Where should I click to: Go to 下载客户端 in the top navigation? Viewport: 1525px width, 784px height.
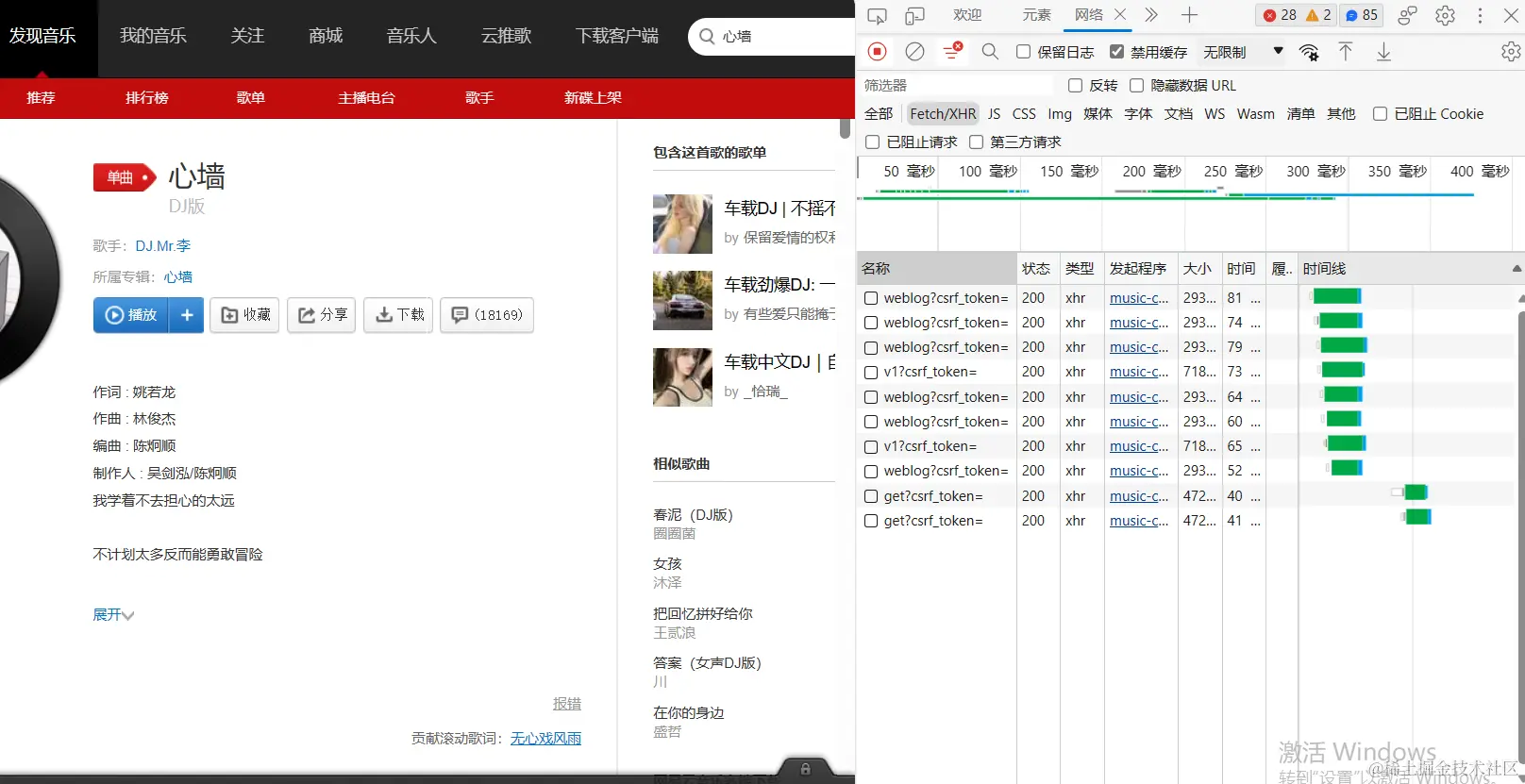point(617,36)
